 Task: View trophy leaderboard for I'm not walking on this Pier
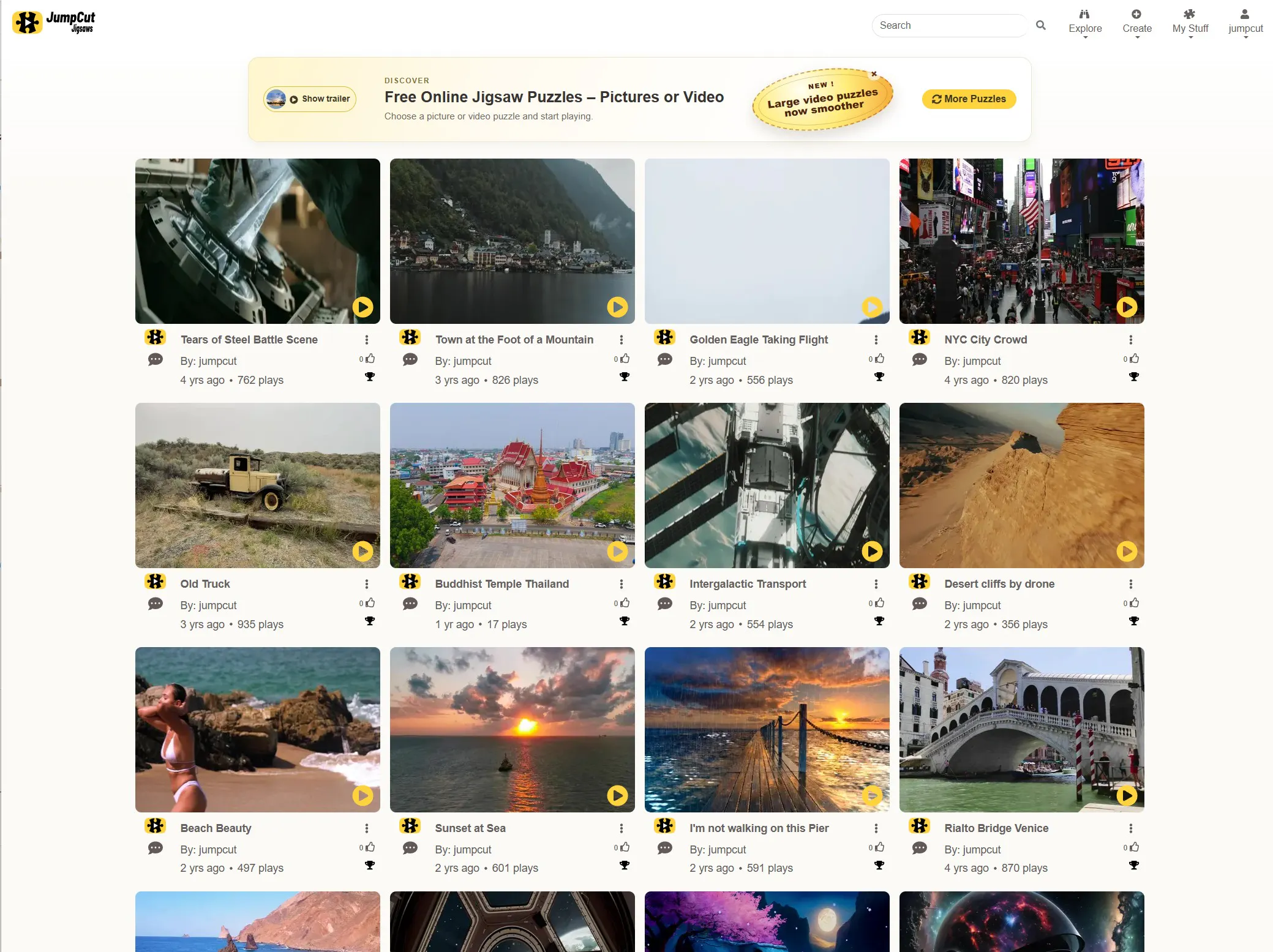coord(879,865)
